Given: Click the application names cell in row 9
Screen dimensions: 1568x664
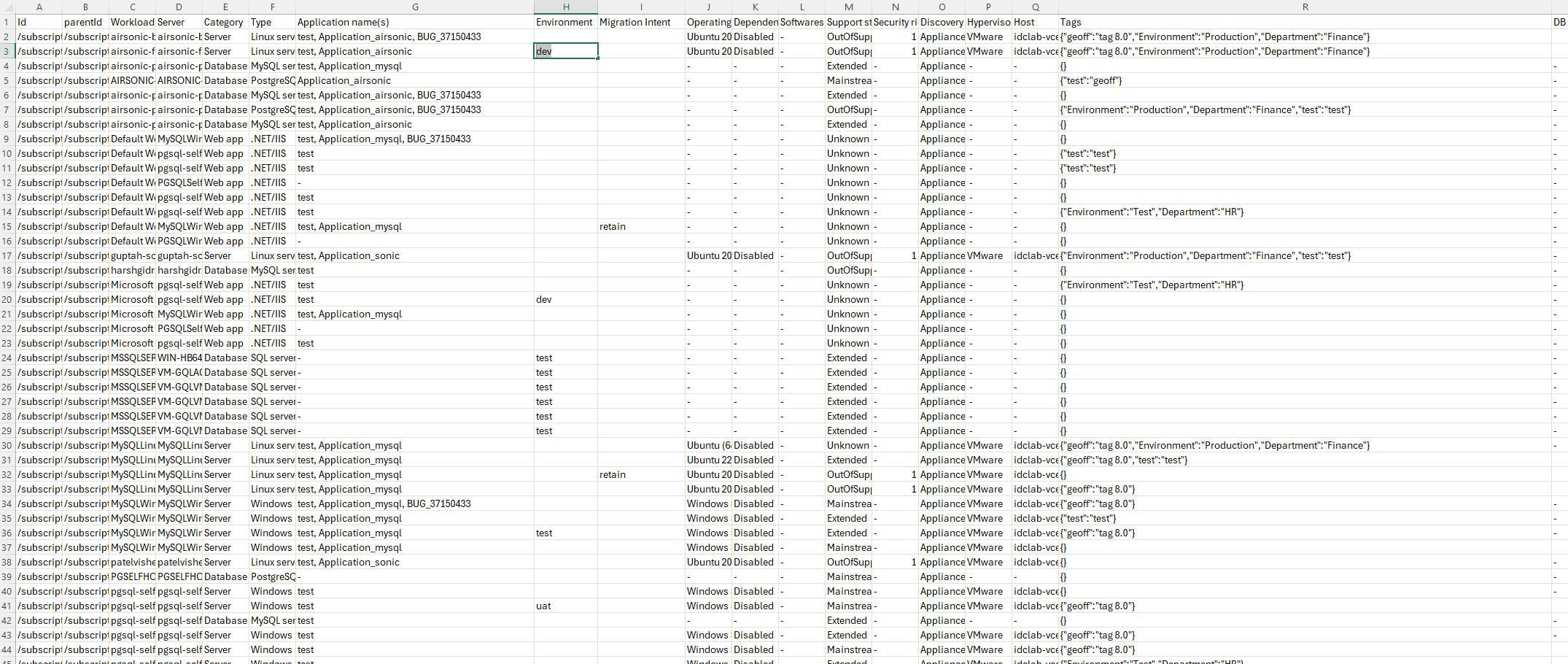Looking at the screenshot, I should coord(415,139).
